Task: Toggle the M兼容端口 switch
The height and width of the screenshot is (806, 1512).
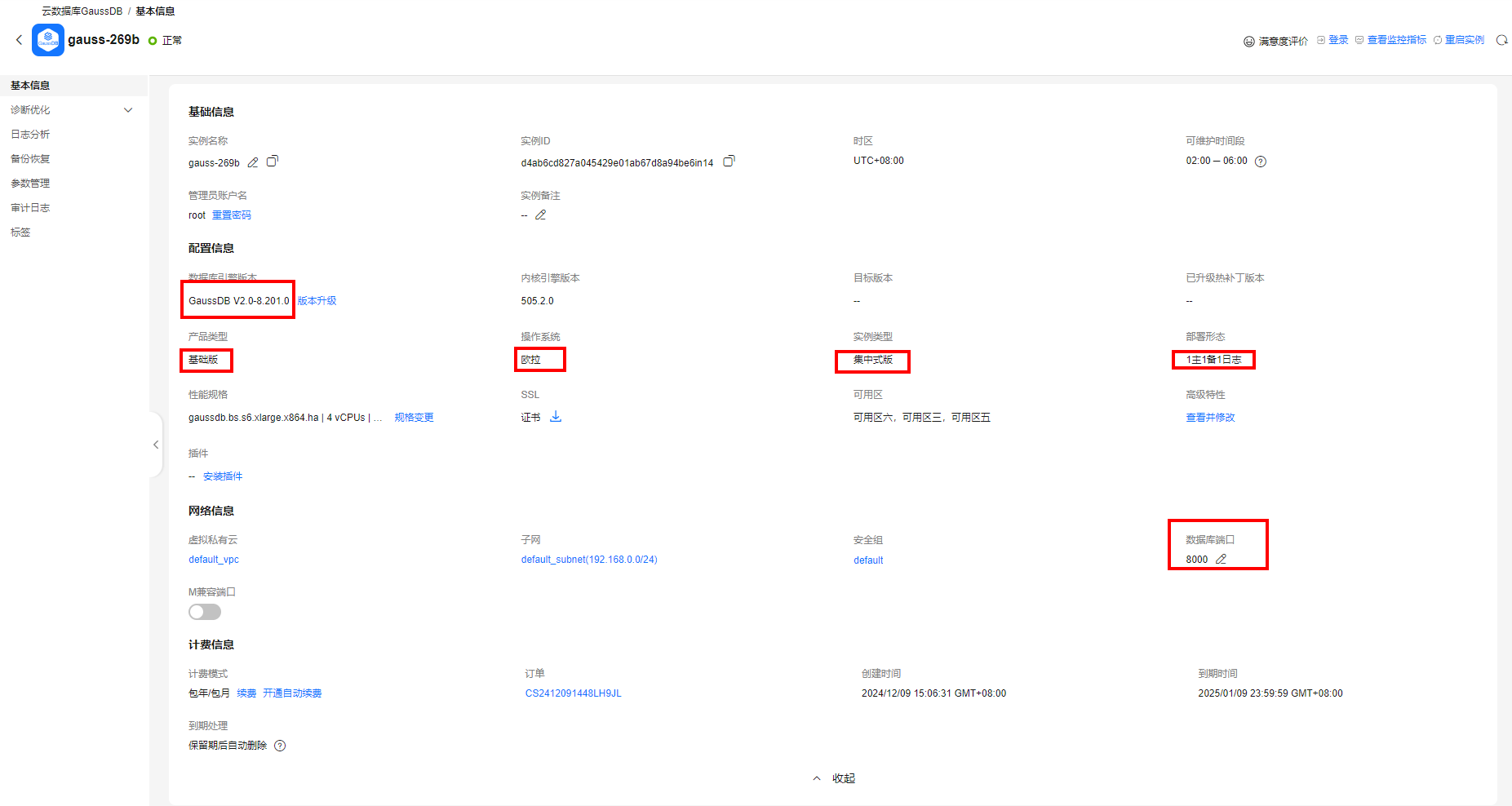Action: 205,612
